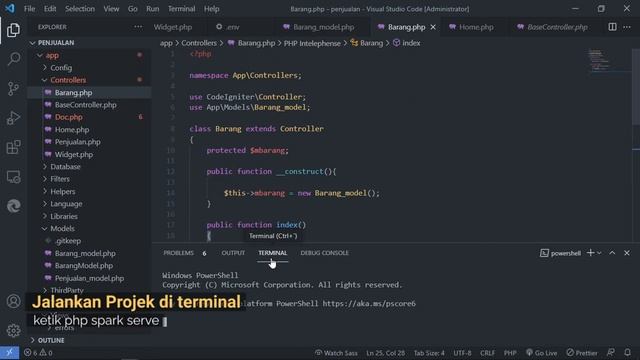
Task: Open Explorer Views and More Actions ellipsis
Action: [x=138, y=27]
